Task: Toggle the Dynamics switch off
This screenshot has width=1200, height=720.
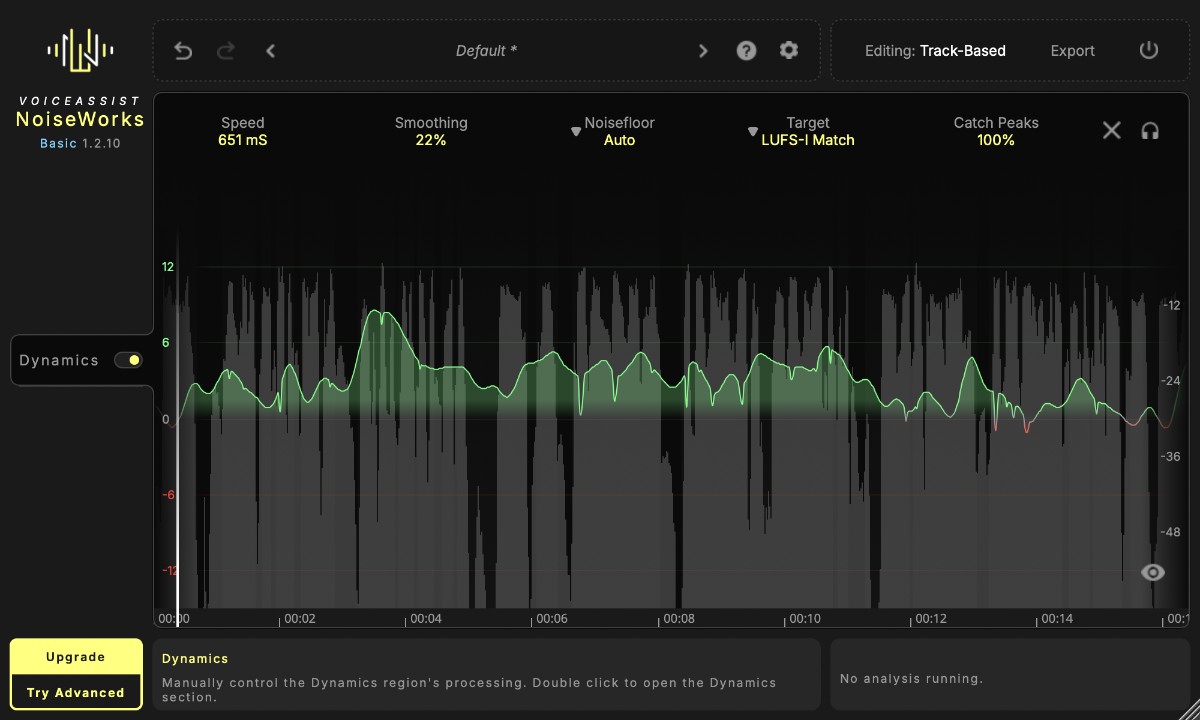Action: click(x=128, y=360)
